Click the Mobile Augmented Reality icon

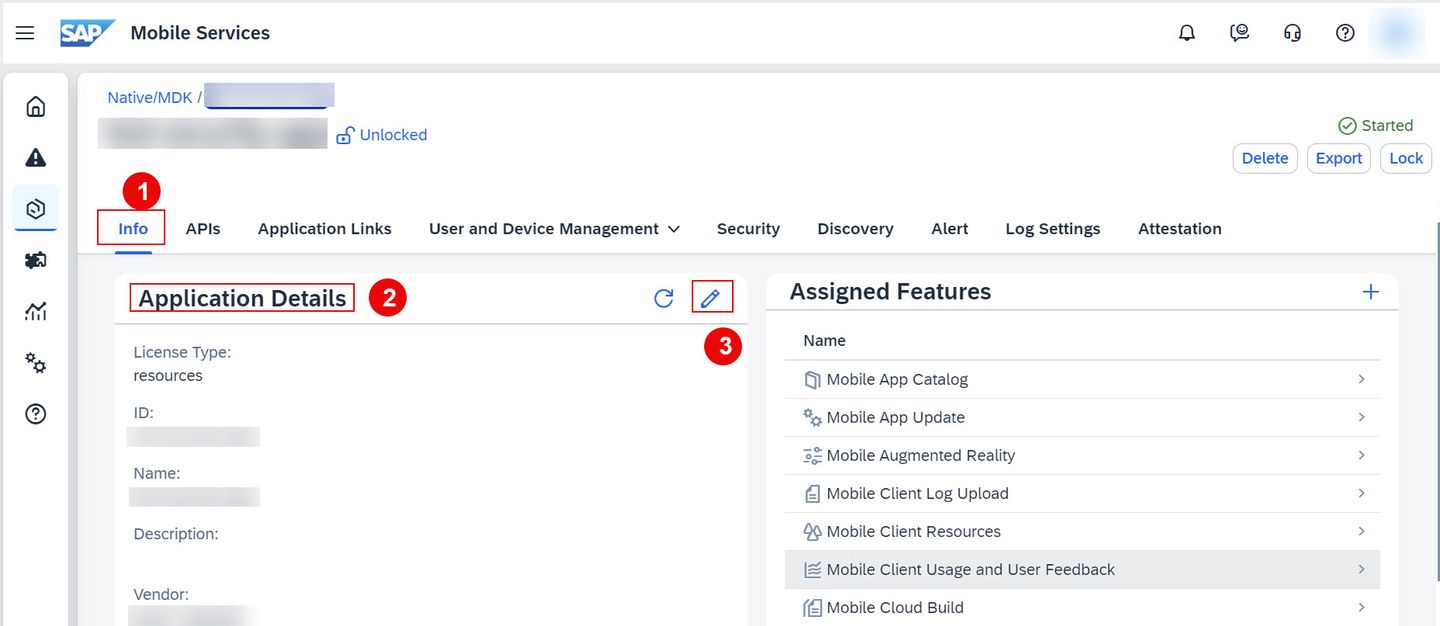click(x=812, y=456)
